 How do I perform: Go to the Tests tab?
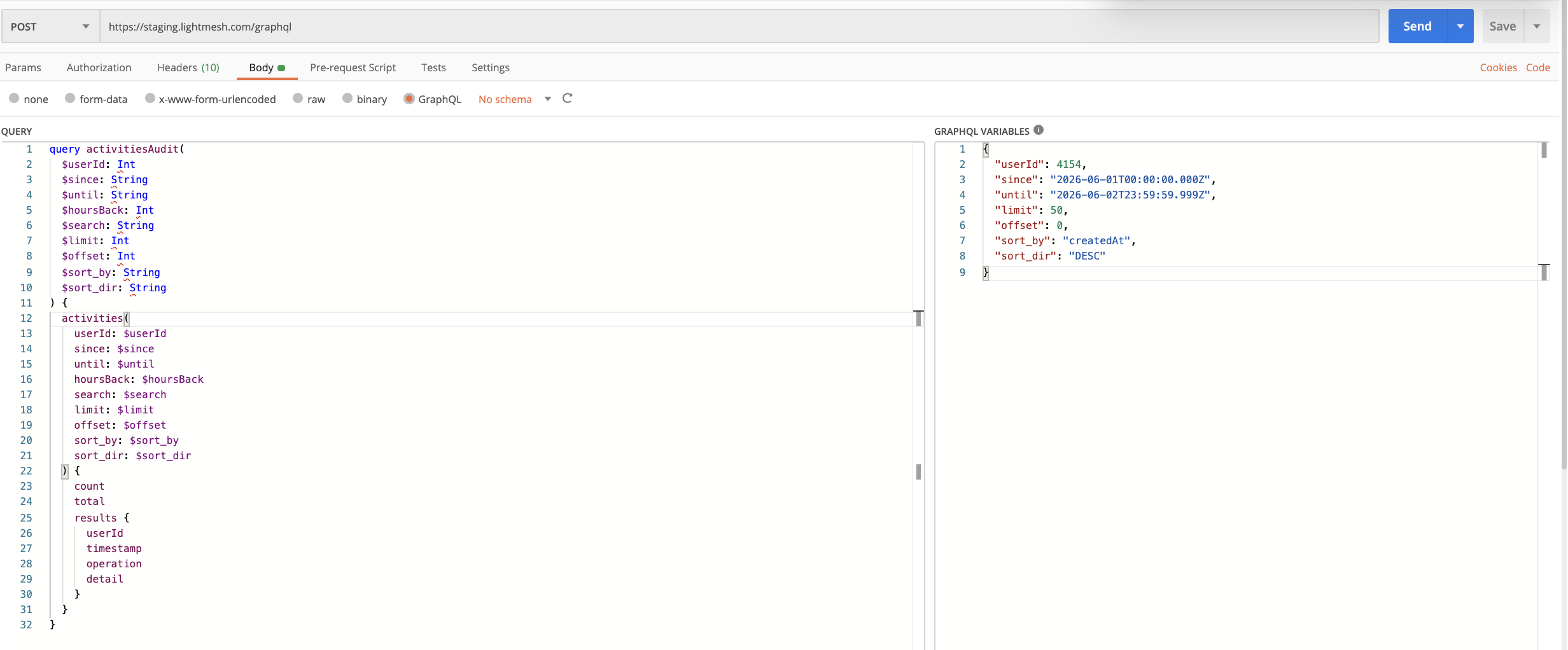click(x=433, y=67)
